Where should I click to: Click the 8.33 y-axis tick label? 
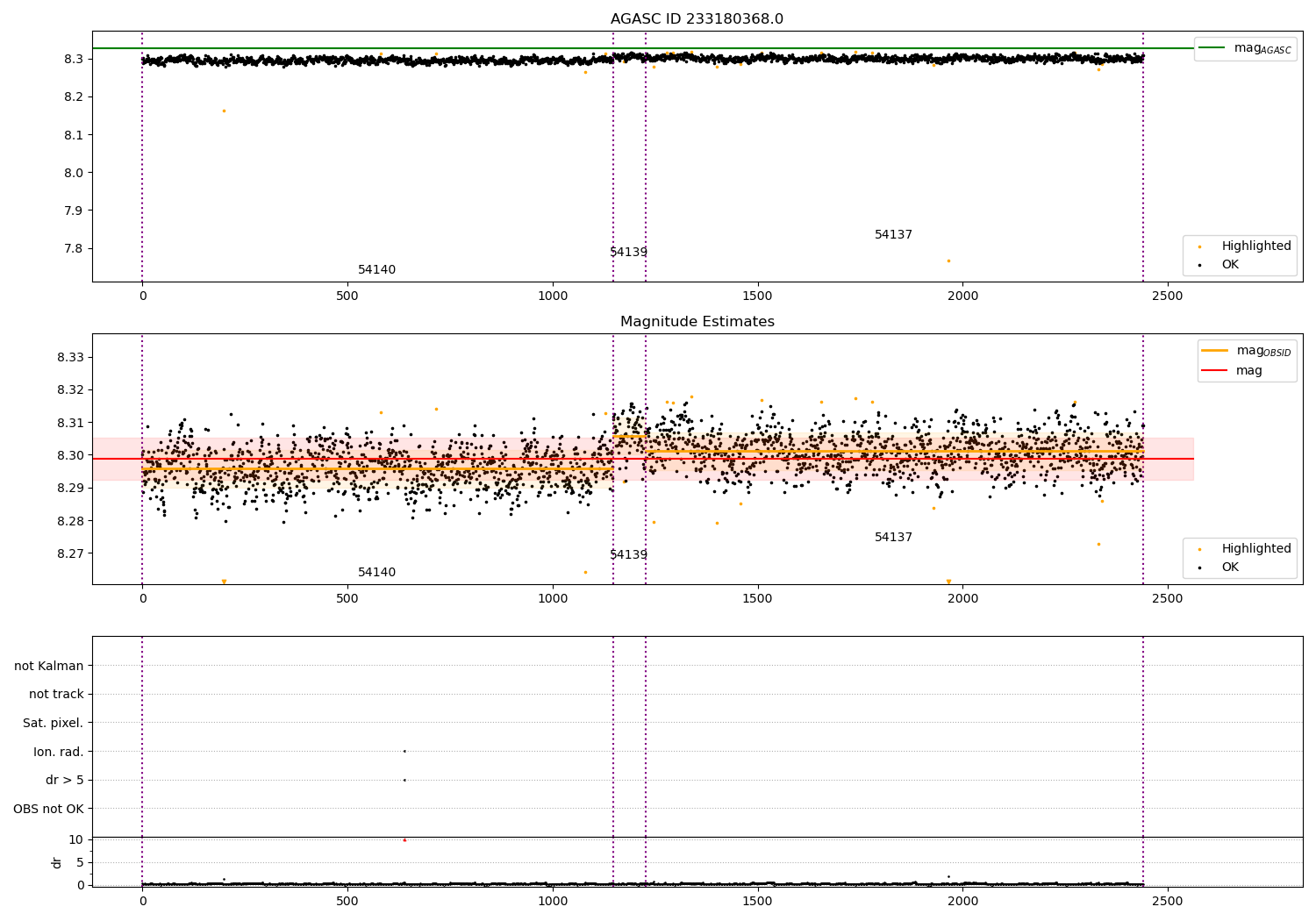(70, 357)
